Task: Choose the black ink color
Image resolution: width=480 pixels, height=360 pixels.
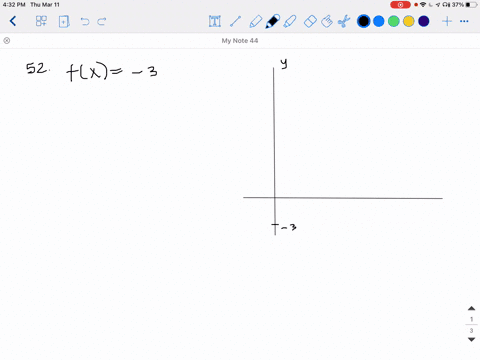Action: [363, 21]
